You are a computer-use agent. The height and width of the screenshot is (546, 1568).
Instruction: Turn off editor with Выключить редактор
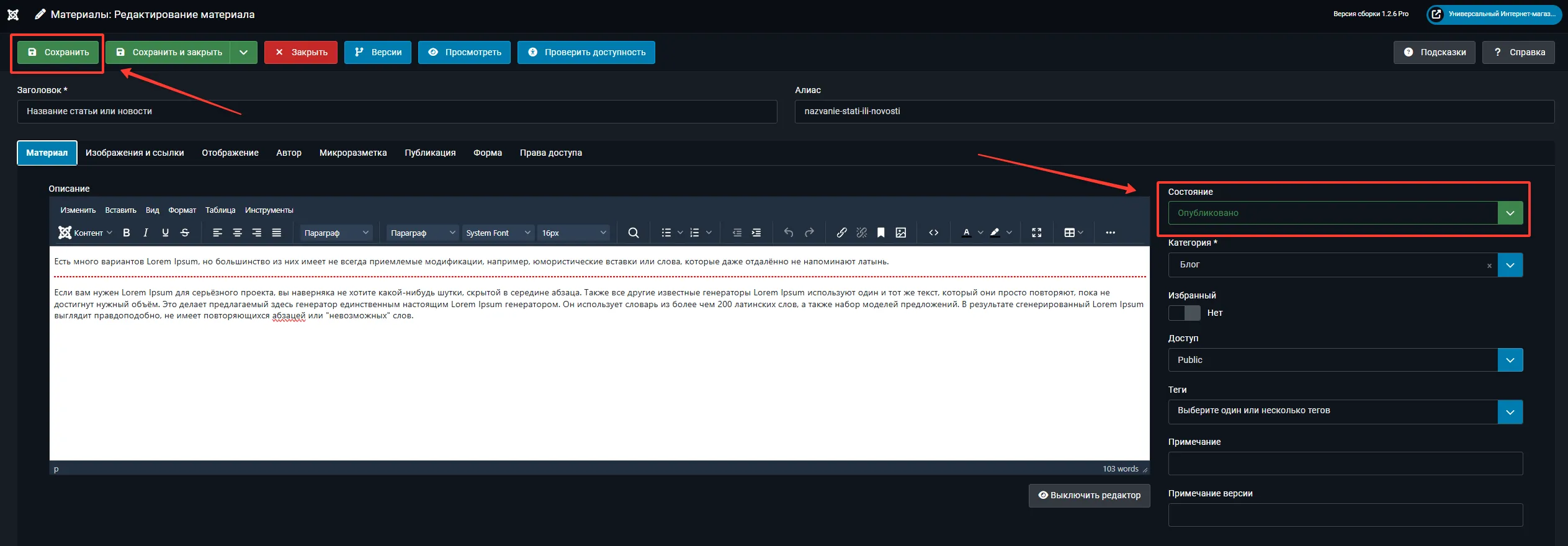coord(1089,495)
